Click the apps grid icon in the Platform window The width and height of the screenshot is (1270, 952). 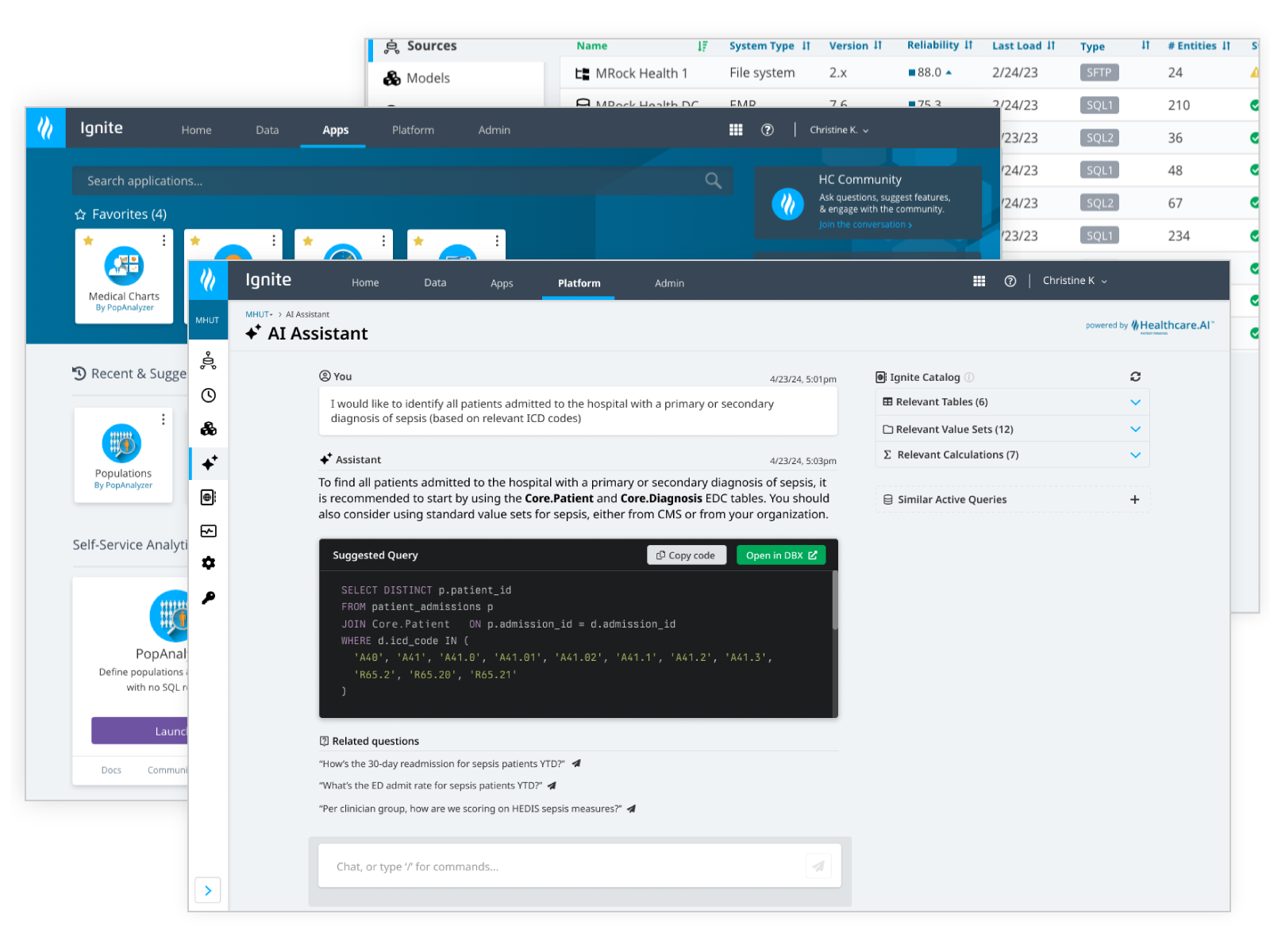coord(979,281)
